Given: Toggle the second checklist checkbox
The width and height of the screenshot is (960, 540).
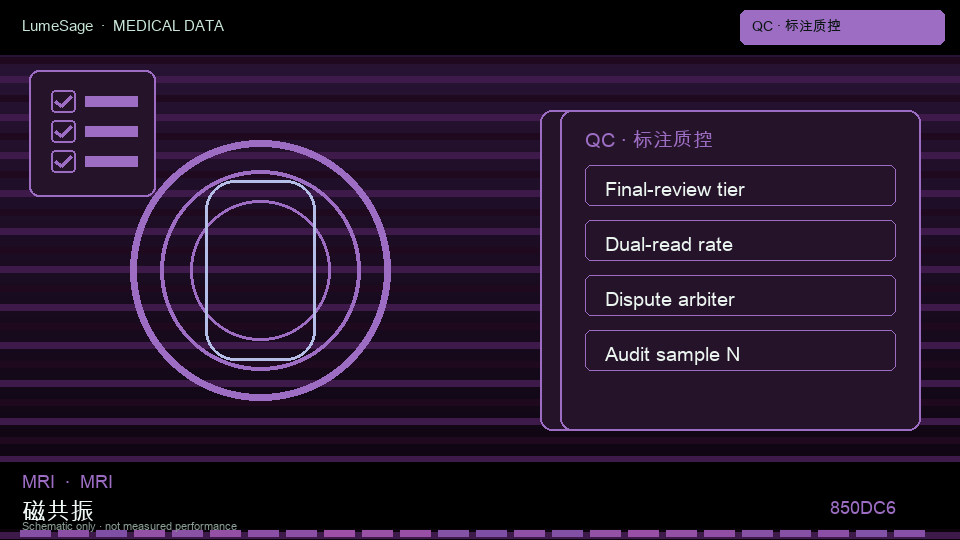Looking at the screenshot, I should 64,132.
